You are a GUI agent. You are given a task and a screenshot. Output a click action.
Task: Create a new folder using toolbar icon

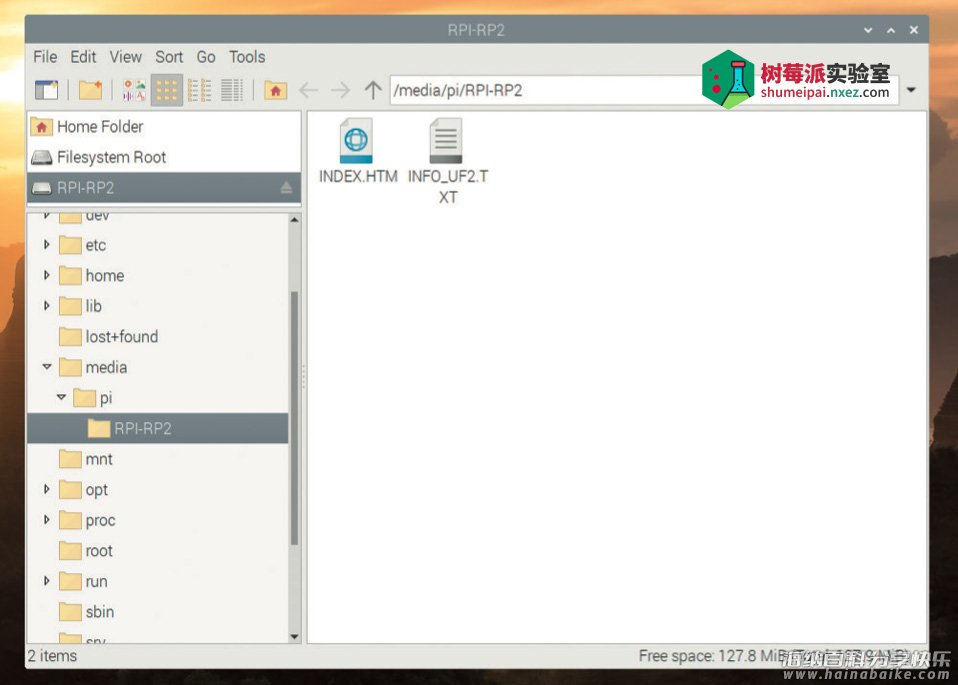[x=90, y=90]
